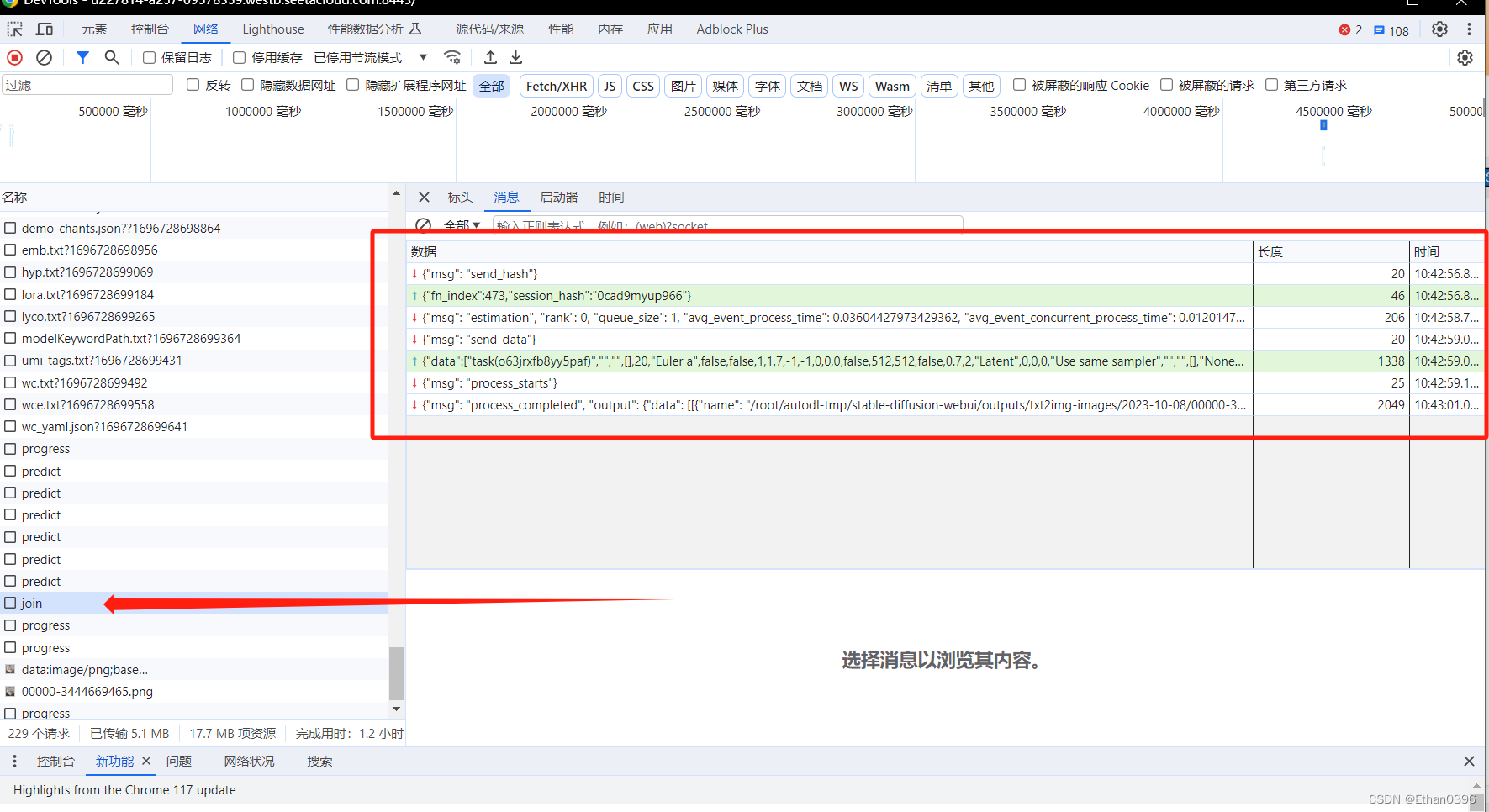Open DevTools more options menu
The width and height of the screenshot is (1489, 812).
(1470, 29)
